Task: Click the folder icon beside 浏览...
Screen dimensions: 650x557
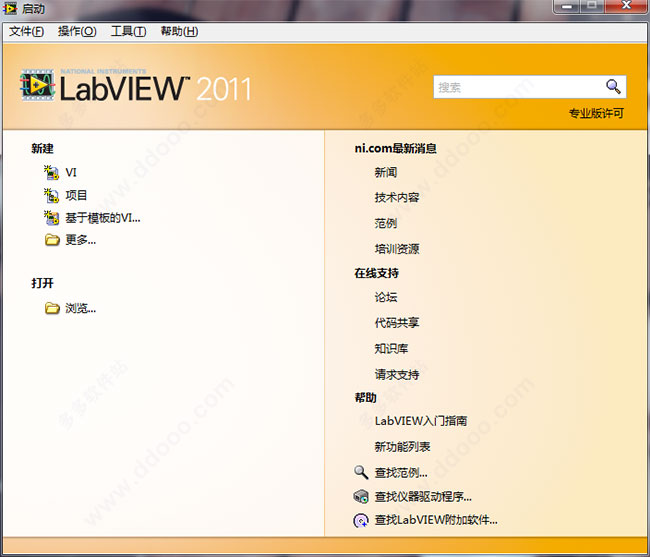Action: coord(52,308)
